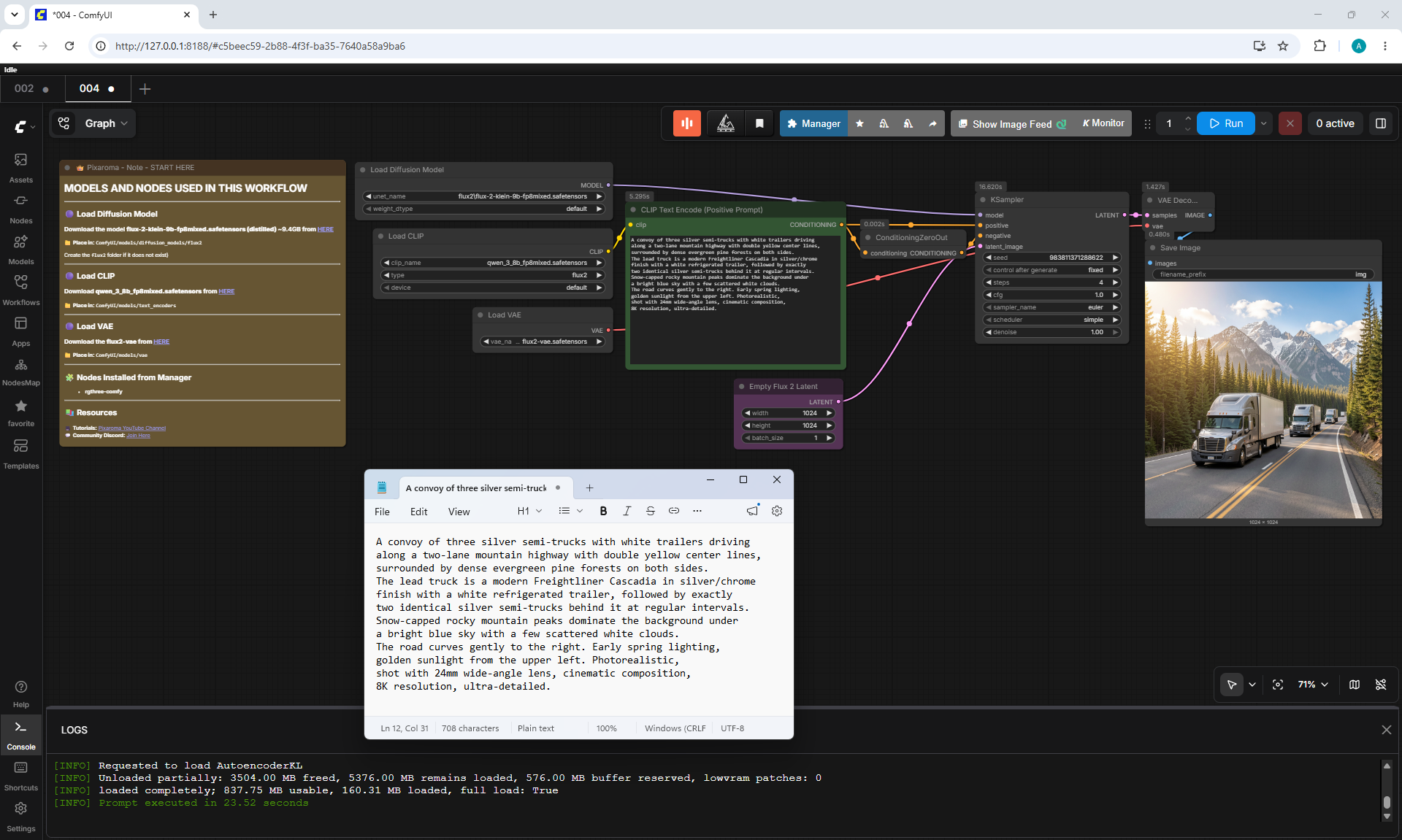The image size is (1402, 840).
Task: Open the Workflows sidebar panel
Action: pyautogui.click(x=21, y=290)
